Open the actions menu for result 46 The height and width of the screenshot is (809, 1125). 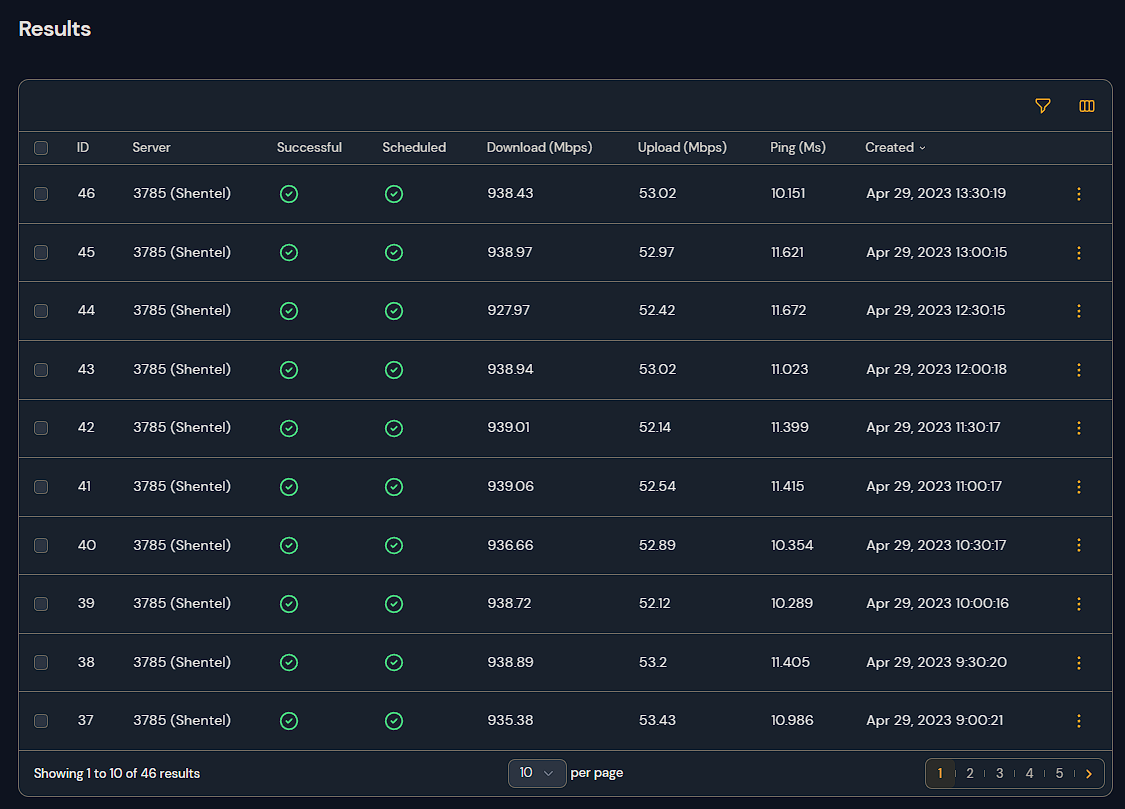pyautogui.click(x=1079, y=194)
